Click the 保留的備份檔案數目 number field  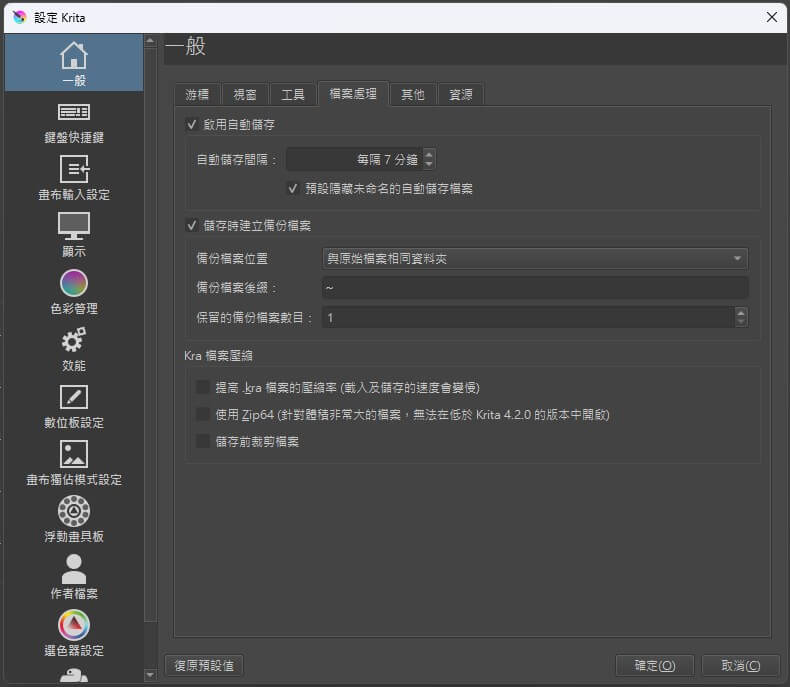pos(529,317)
